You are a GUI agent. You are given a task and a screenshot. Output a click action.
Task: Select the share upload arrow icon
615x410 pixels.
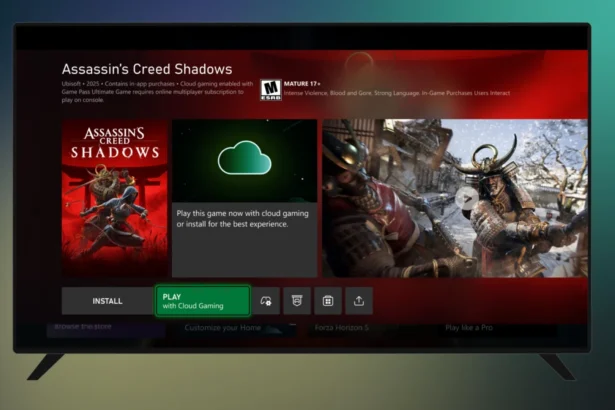tap(359, 301)
